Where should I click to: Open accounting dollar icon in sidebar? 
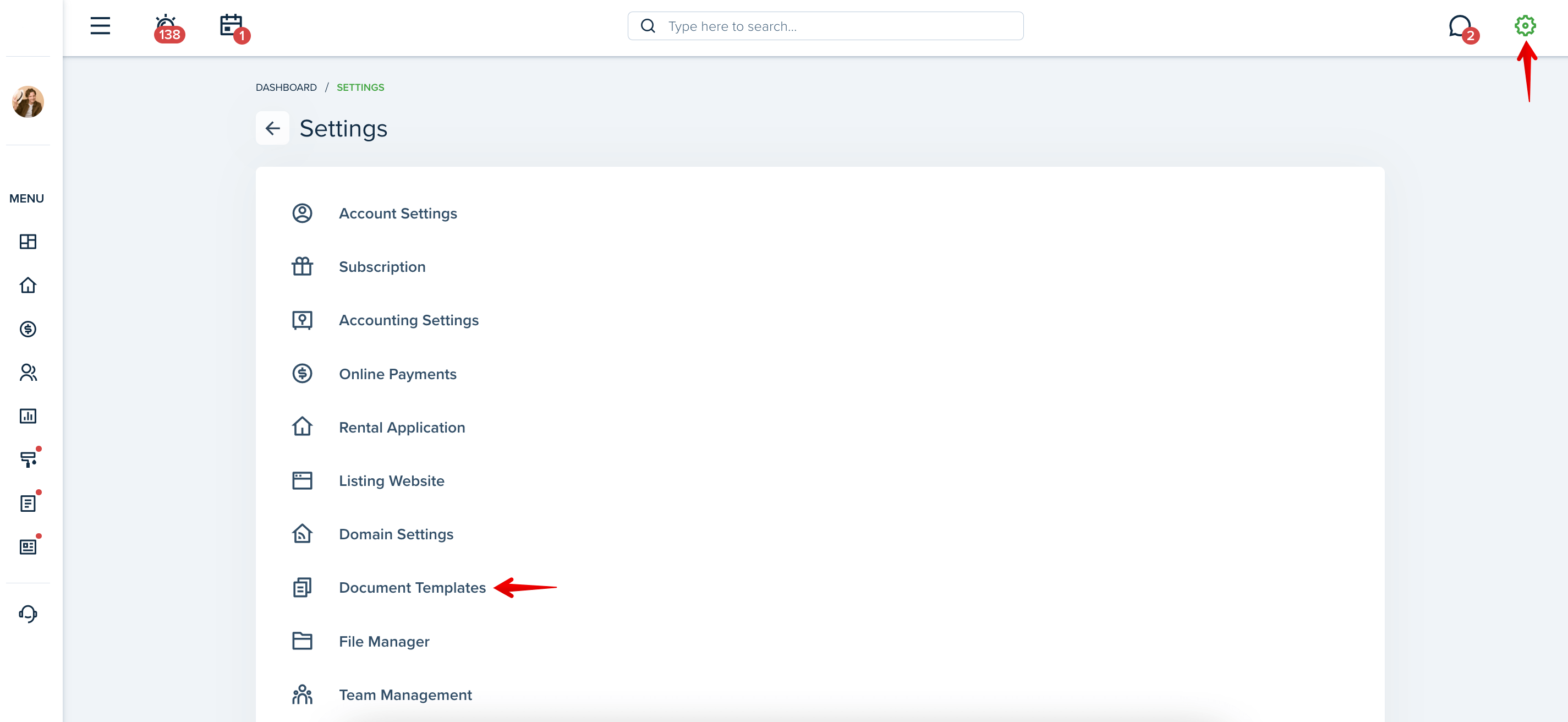28,329
